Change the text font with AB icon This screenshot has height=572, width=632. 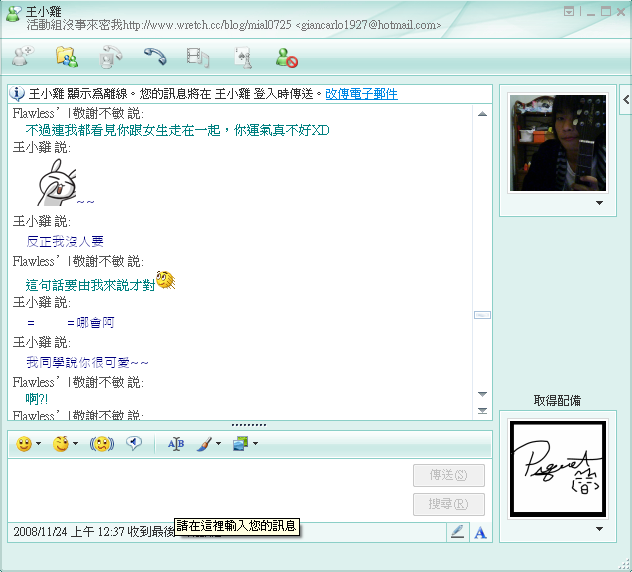(176, 444)
